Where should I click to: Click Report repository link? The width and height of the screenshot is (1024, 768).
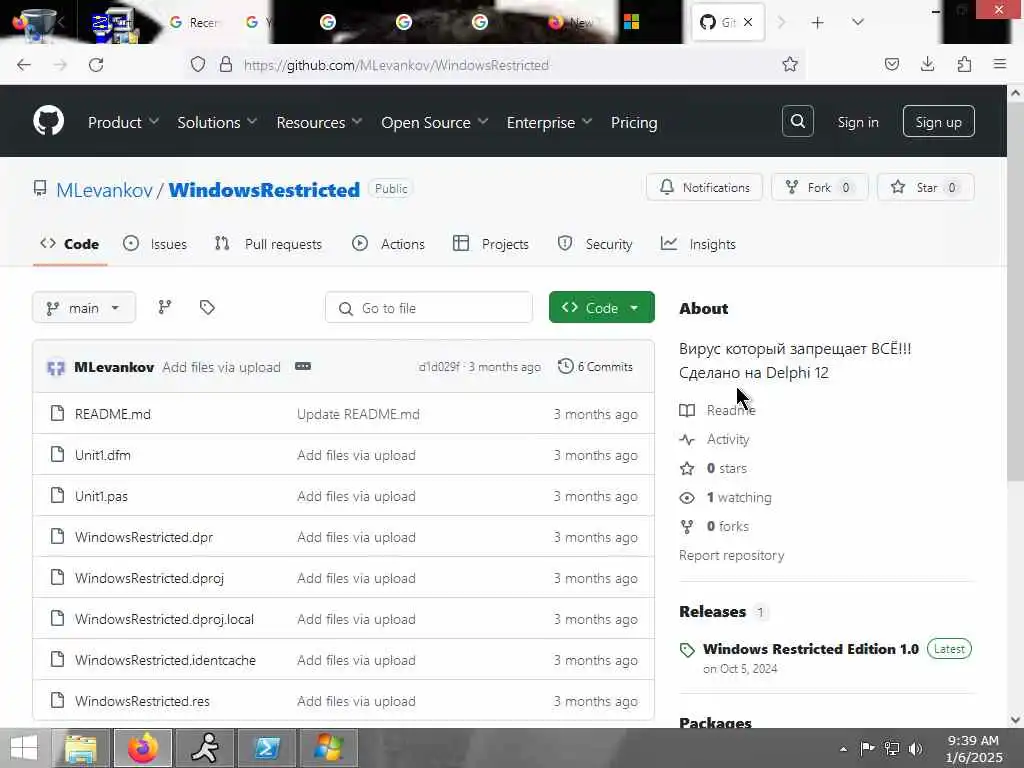click(x=731, y=555)
